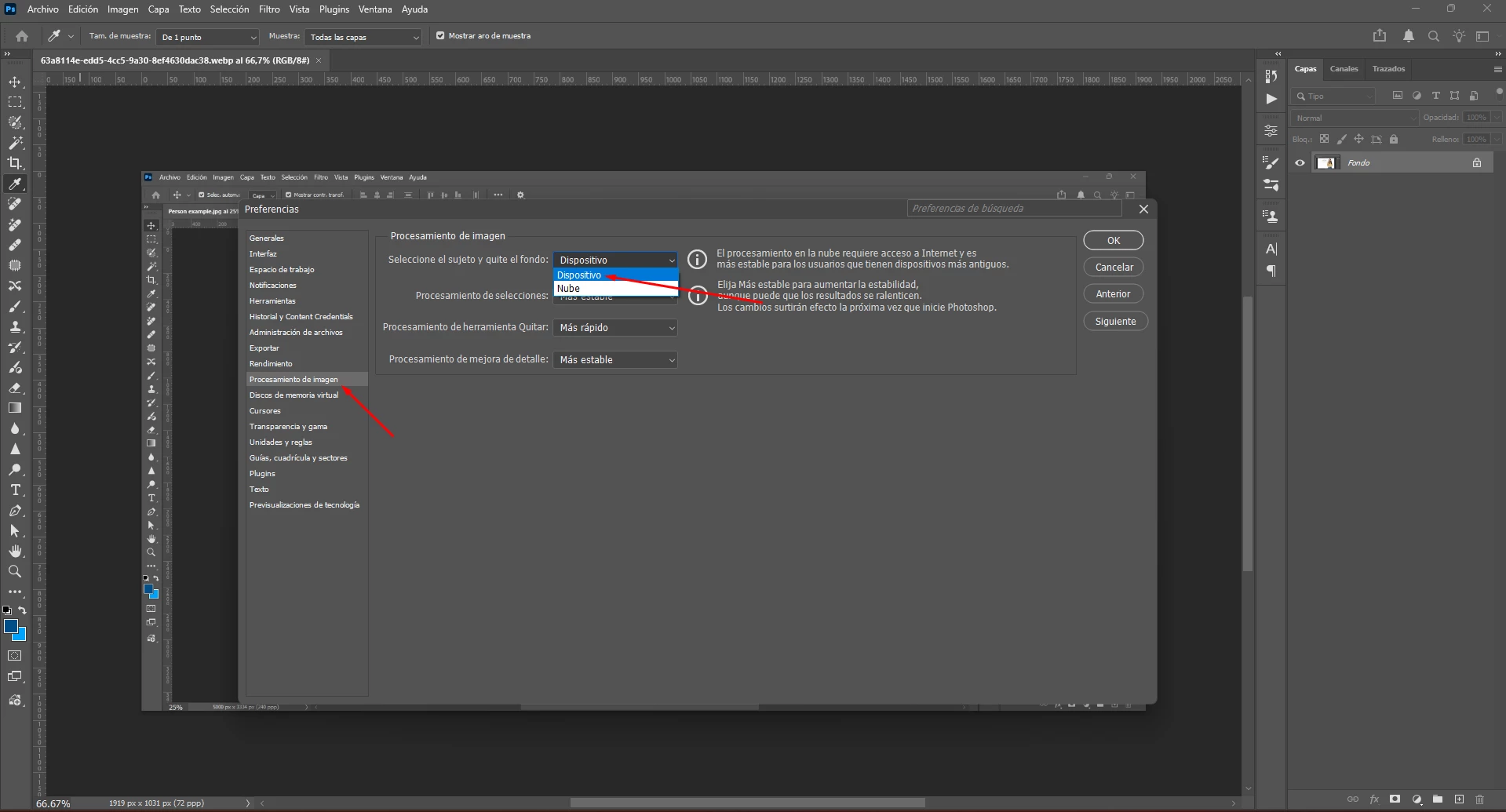The height and width of the screenshot is (812, 1506).
Task: Open the Share icon at top right
Action: [x=1380, y=36]
